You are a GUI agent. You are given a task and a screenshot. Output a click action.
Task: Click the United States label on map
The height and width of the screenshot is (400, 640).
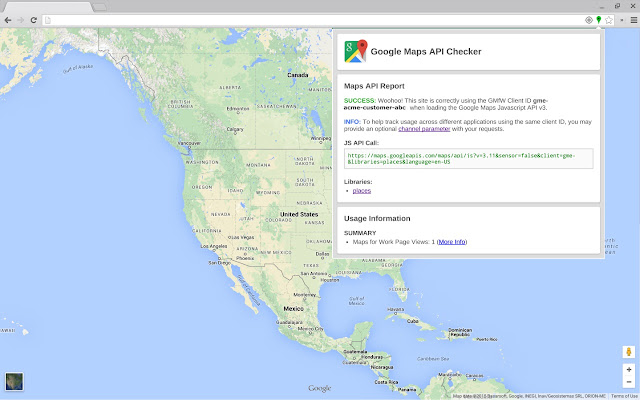coord(299,214)
